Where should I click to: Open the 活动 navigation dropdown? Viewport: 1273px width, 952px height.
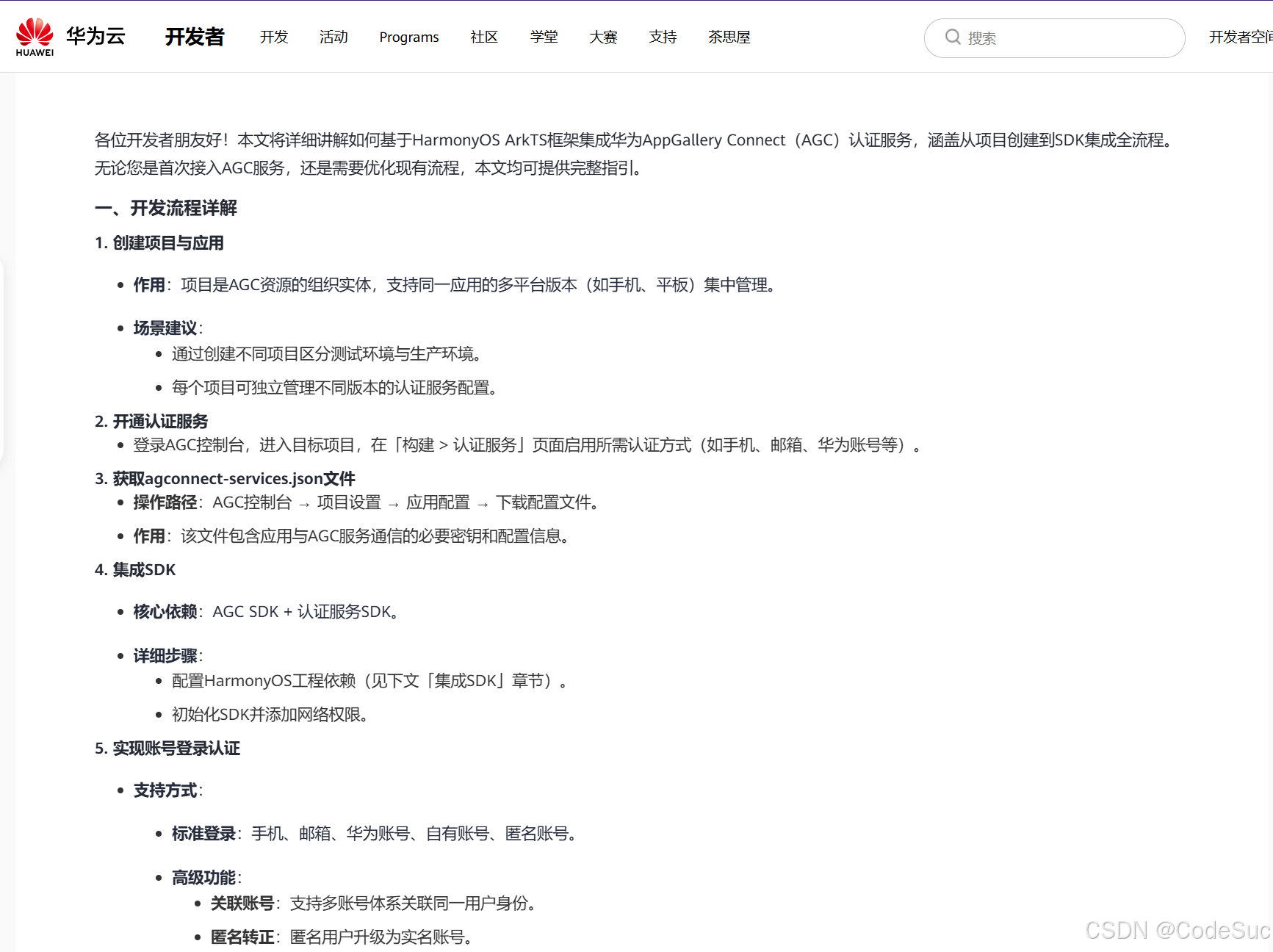(x=333, y=37)
